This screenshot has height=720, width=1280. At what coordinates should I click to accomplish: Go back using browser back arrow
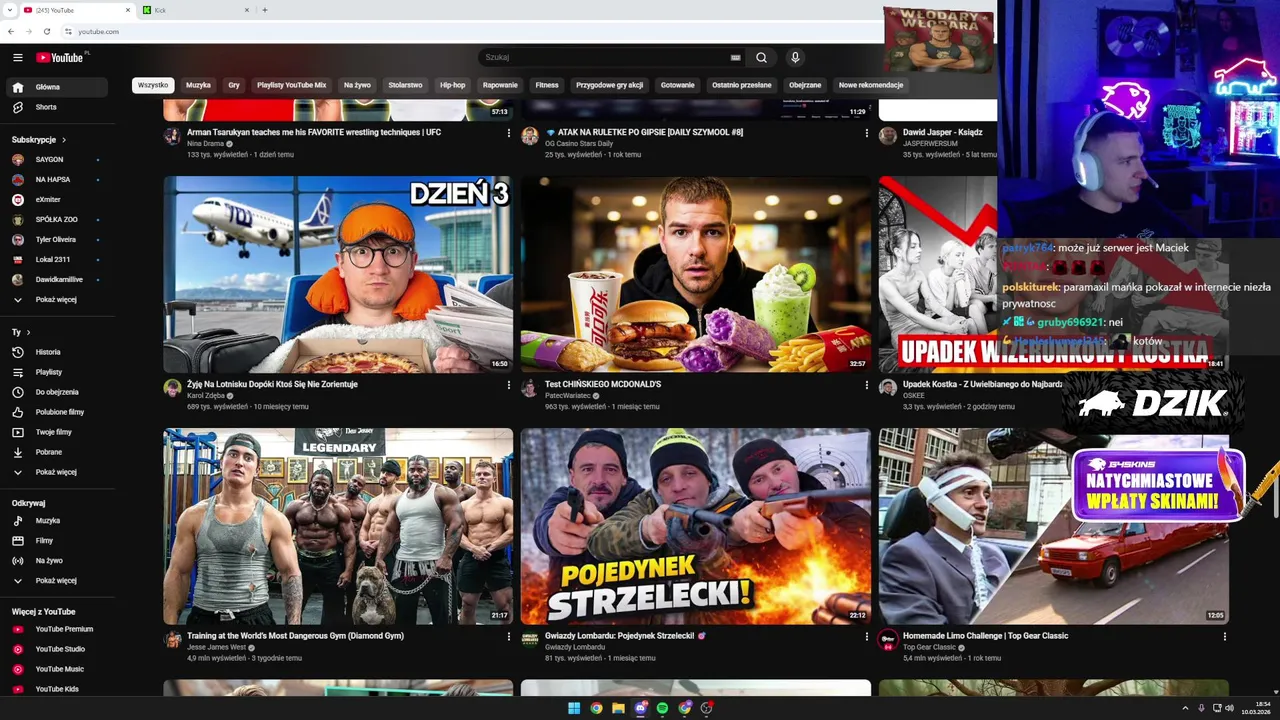[x=11, y=31]
